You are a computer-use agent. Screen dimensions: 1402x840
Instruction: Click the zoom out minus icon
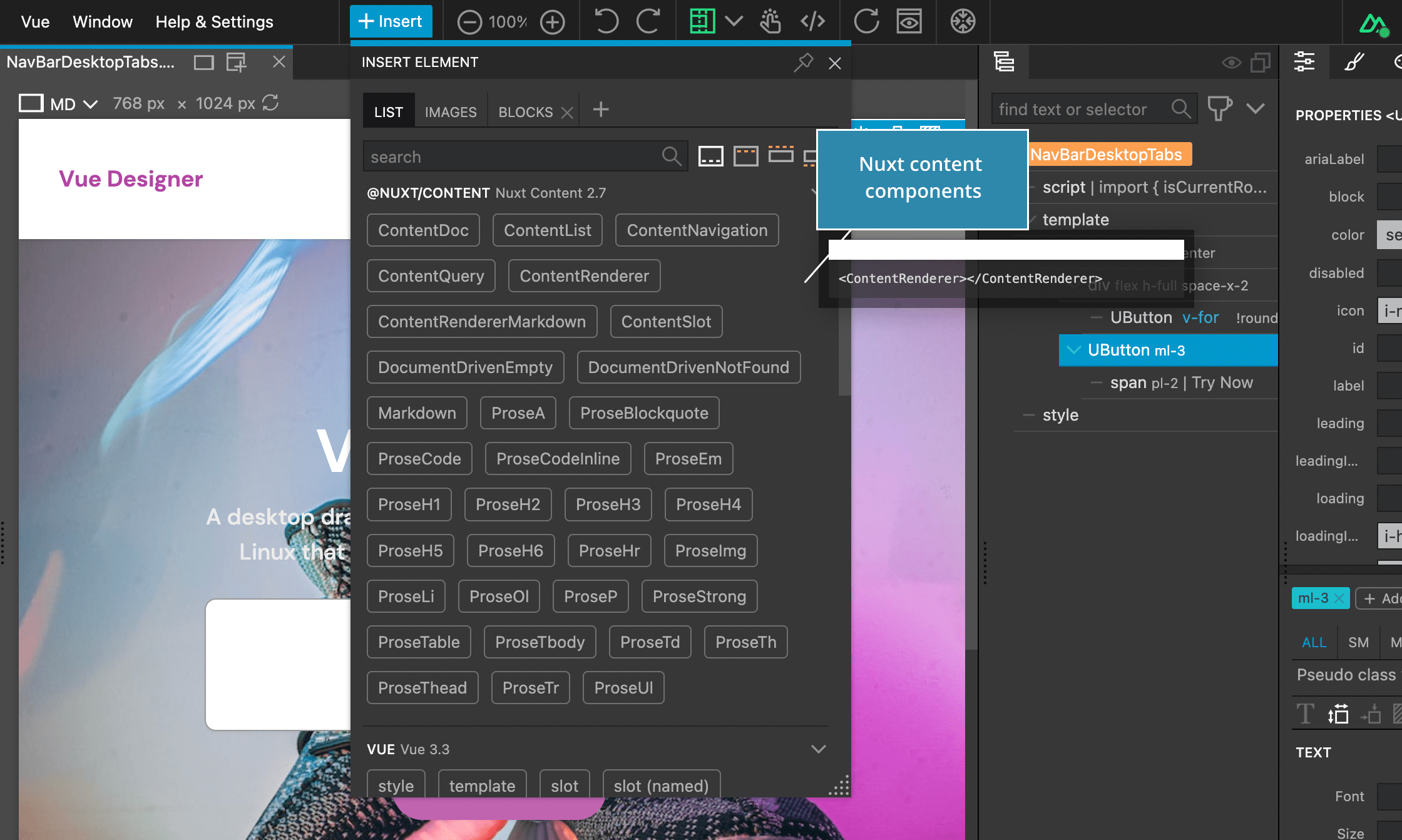(469, 22)
